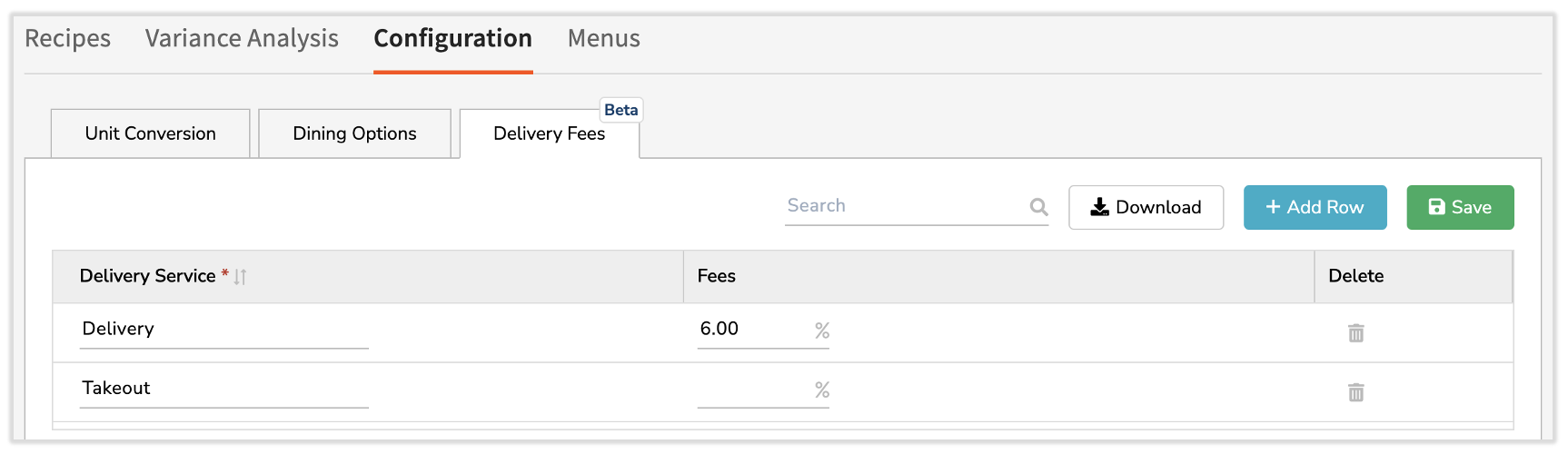This screenshot has height=454, width=1568.
Task: Delete the Takeout row using trash icon
Action: tap(1355, 392)
